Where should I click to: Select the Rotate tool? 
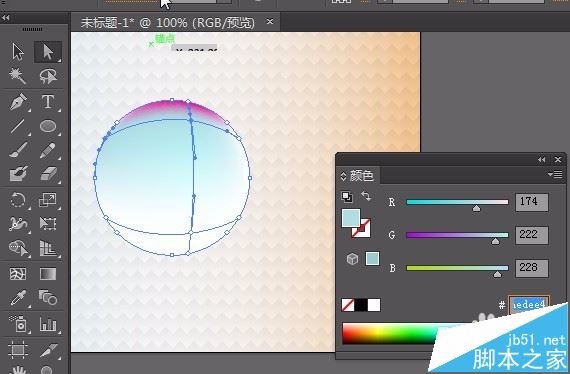[x=18, y=200]
